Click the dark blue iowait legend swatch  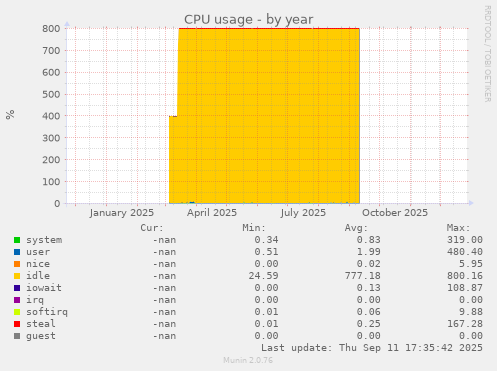tap(17, 288)
